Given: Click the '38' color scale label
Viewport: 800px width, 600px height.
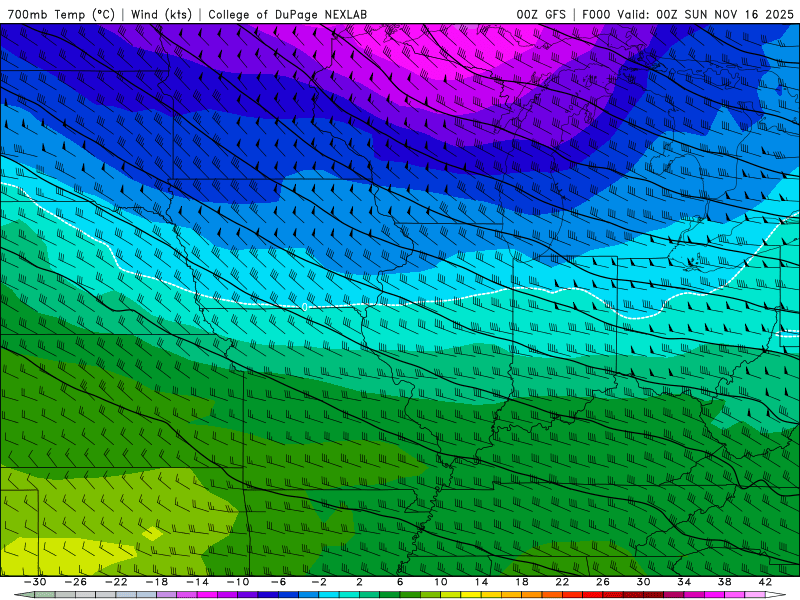Looking at the screenshot, I should point(724,582).
